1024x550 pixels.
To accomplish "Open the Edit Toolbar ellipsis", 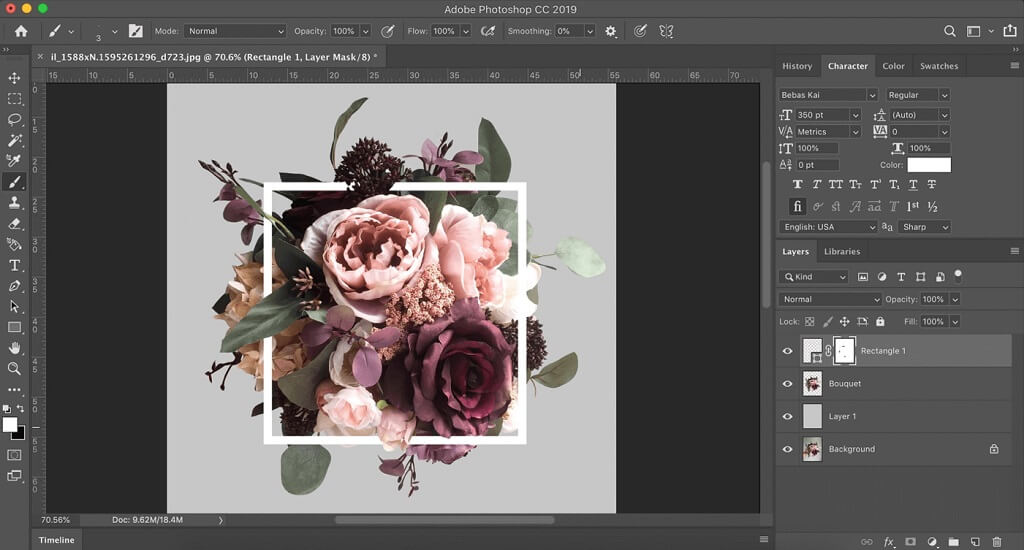I will (x=14, y=389).
